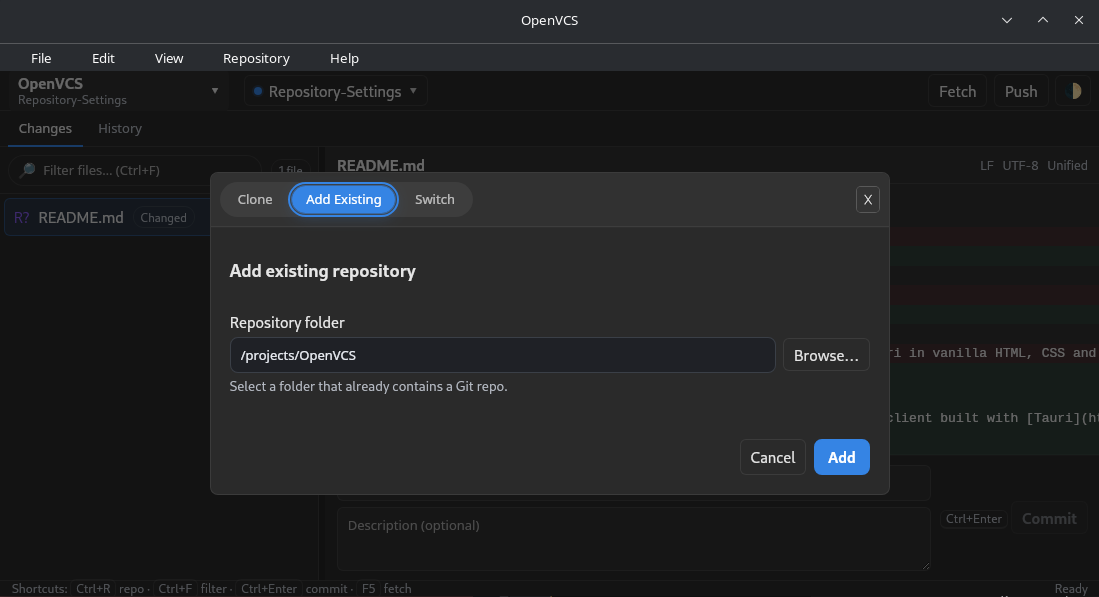Image resolution: width=1099 pixels, height=597 pixels.
Task: Click the Description (optional) text area
Action: 633,538
